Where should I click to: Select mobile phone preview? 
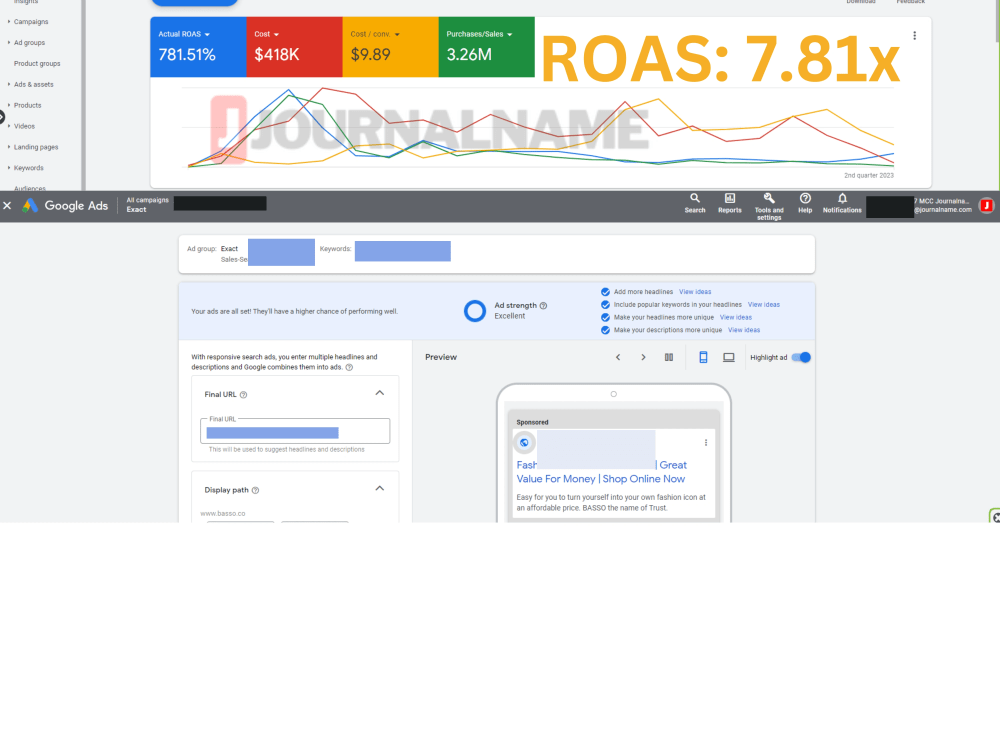click(x=703, y=357)
